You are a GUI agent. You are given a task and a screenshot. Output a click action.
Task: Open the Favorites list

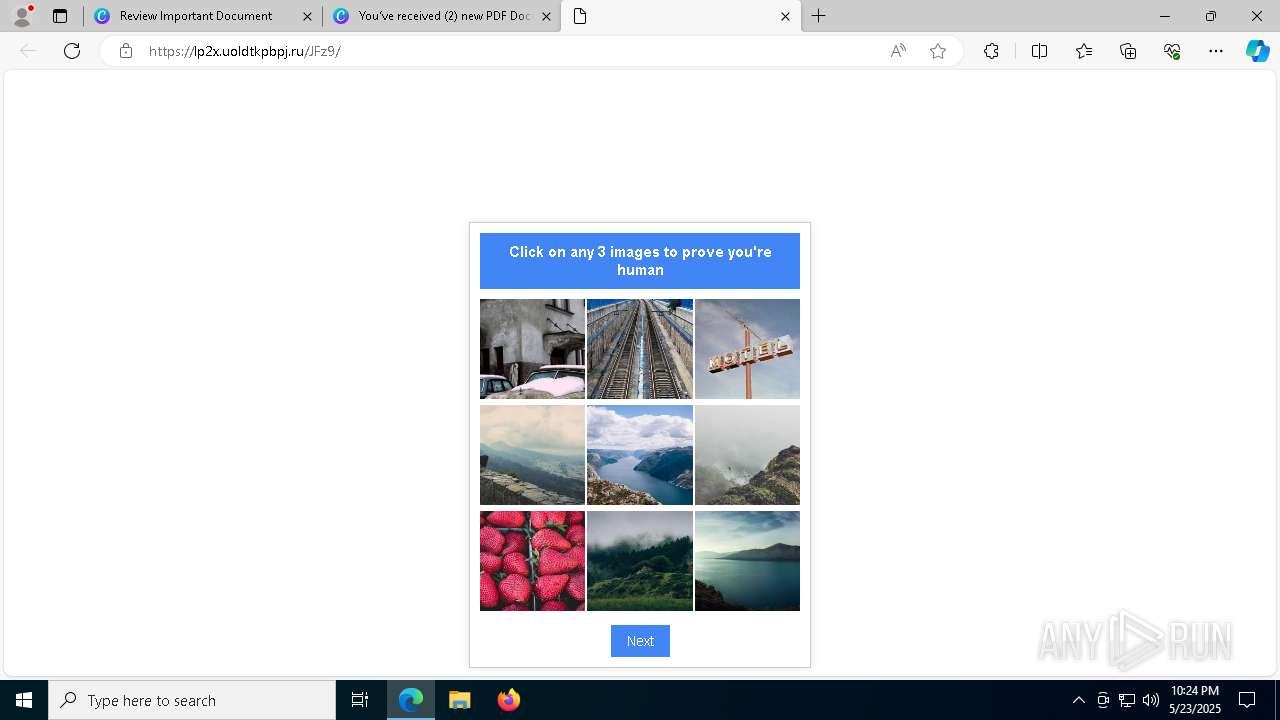pyautogui.click(x=1084, y=51)
